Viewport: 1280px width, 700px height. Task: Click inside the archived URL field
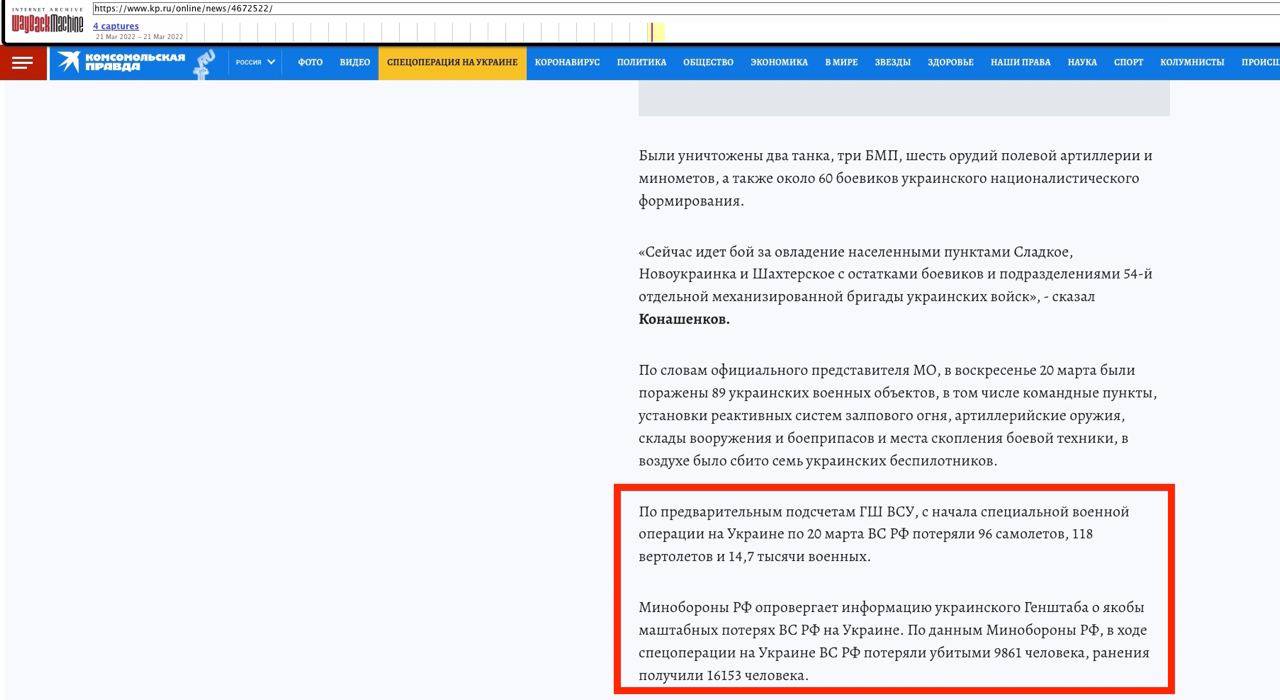(x=300, y=7)
